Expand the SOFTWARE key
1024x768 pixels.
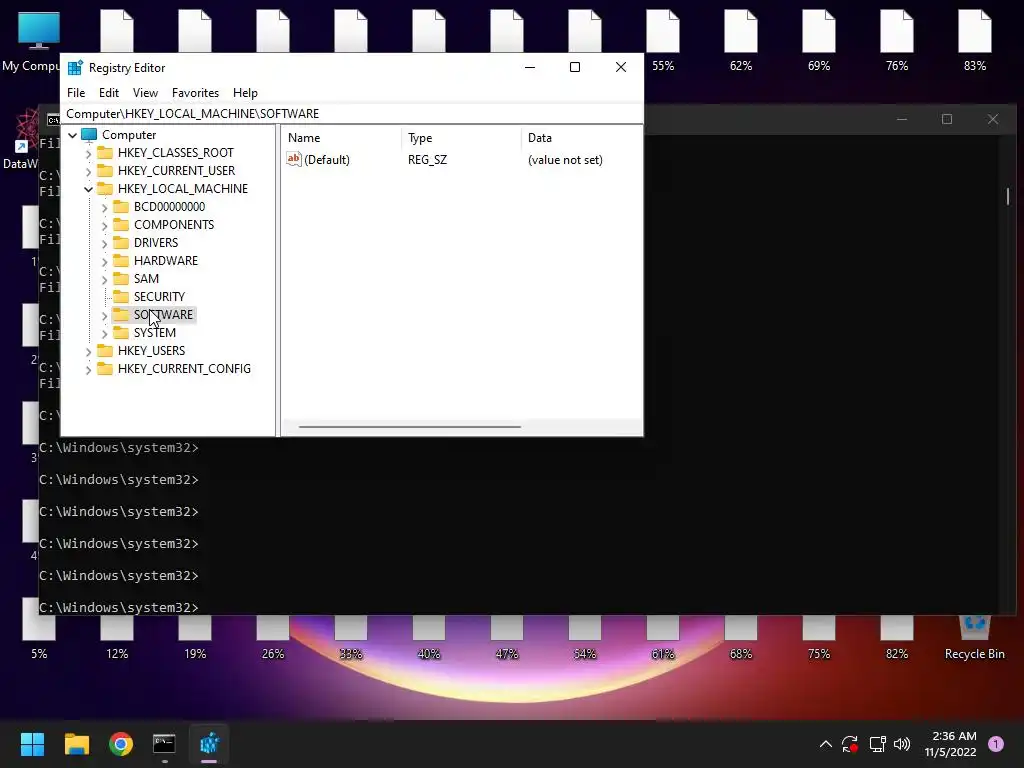[104, 315]
